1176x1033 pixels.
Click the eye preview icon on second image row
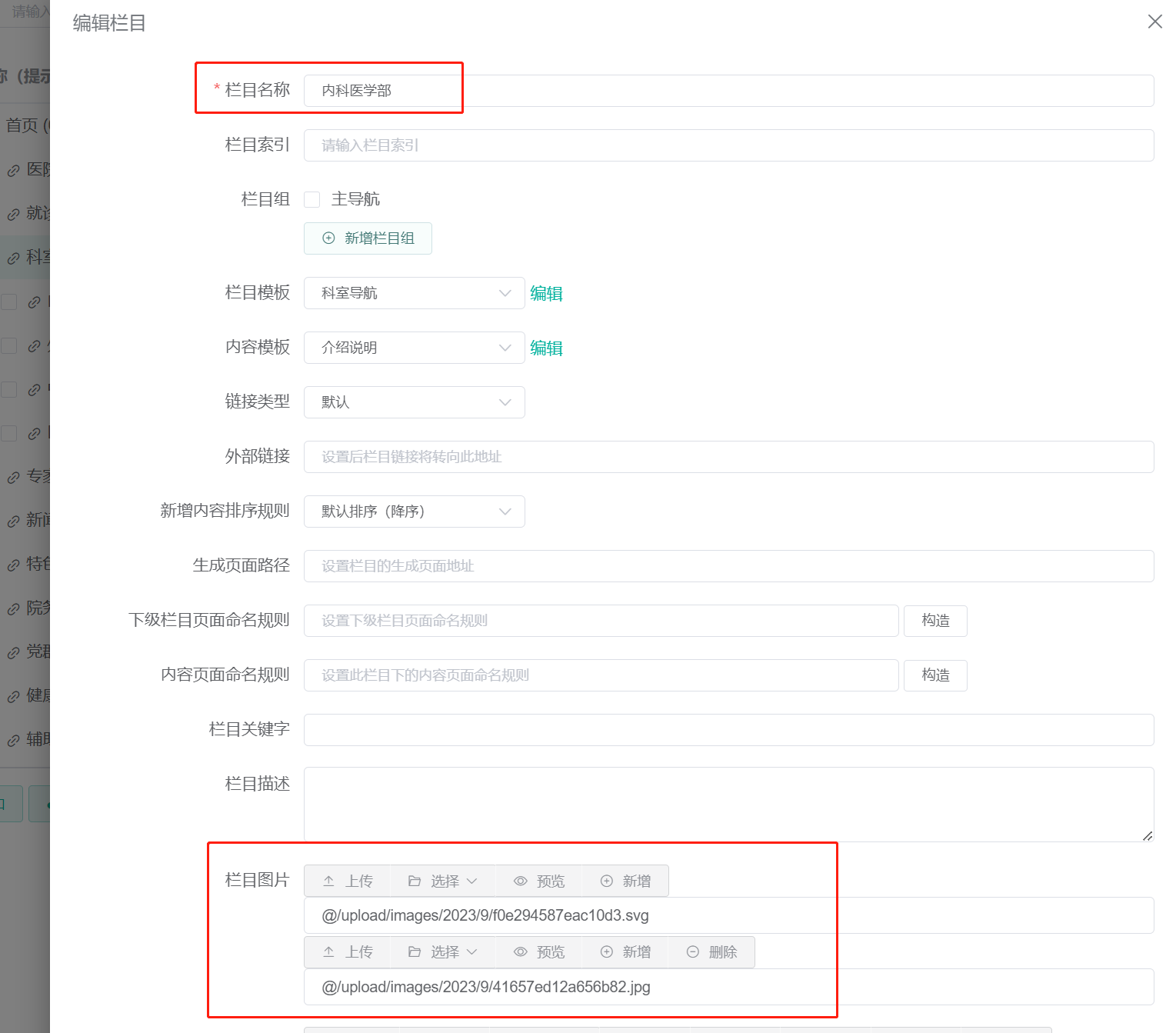[x=521, y=951]
